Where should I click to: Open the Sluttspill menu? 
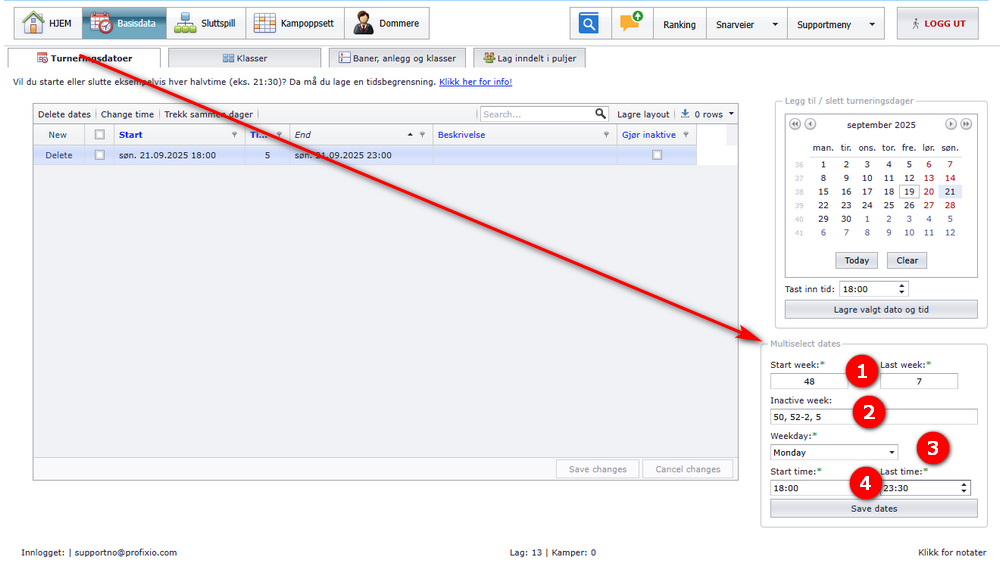click(205, 23)
